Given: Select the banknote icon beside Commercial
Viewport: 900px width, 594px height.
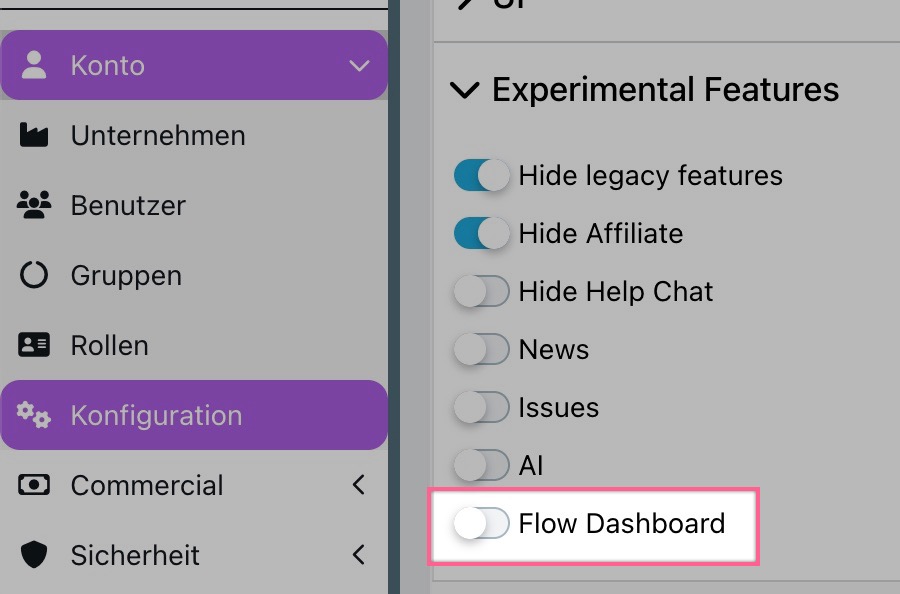Looking at the screenshot, I should pos(34,485).
